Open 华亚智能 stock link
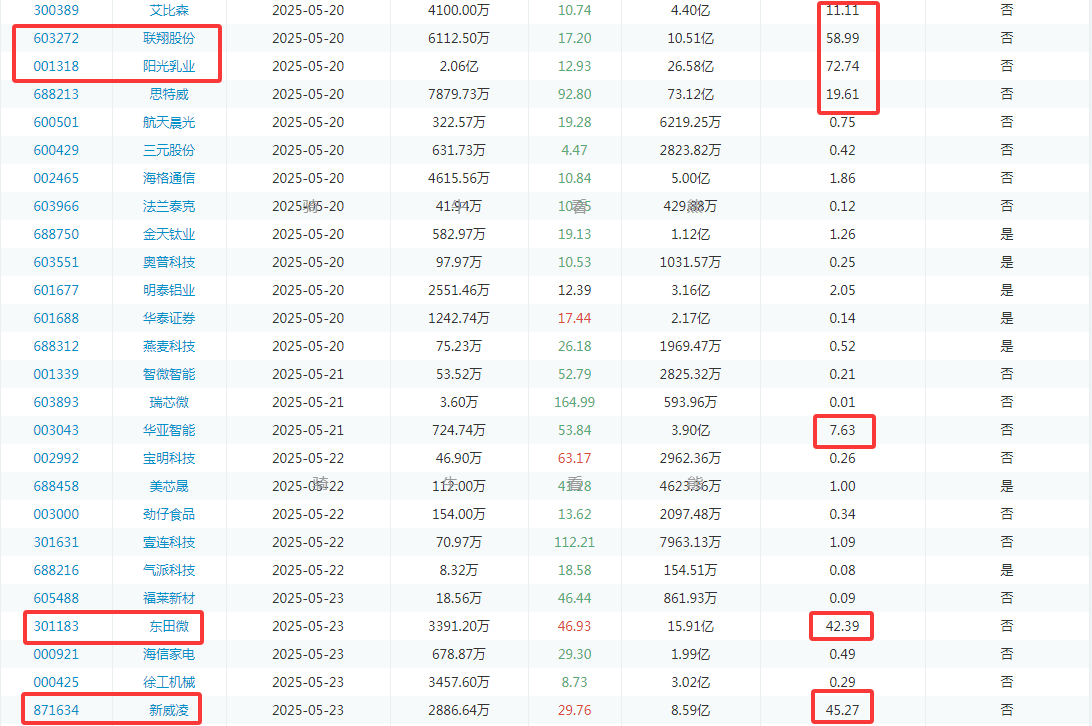 pos(169,430)
